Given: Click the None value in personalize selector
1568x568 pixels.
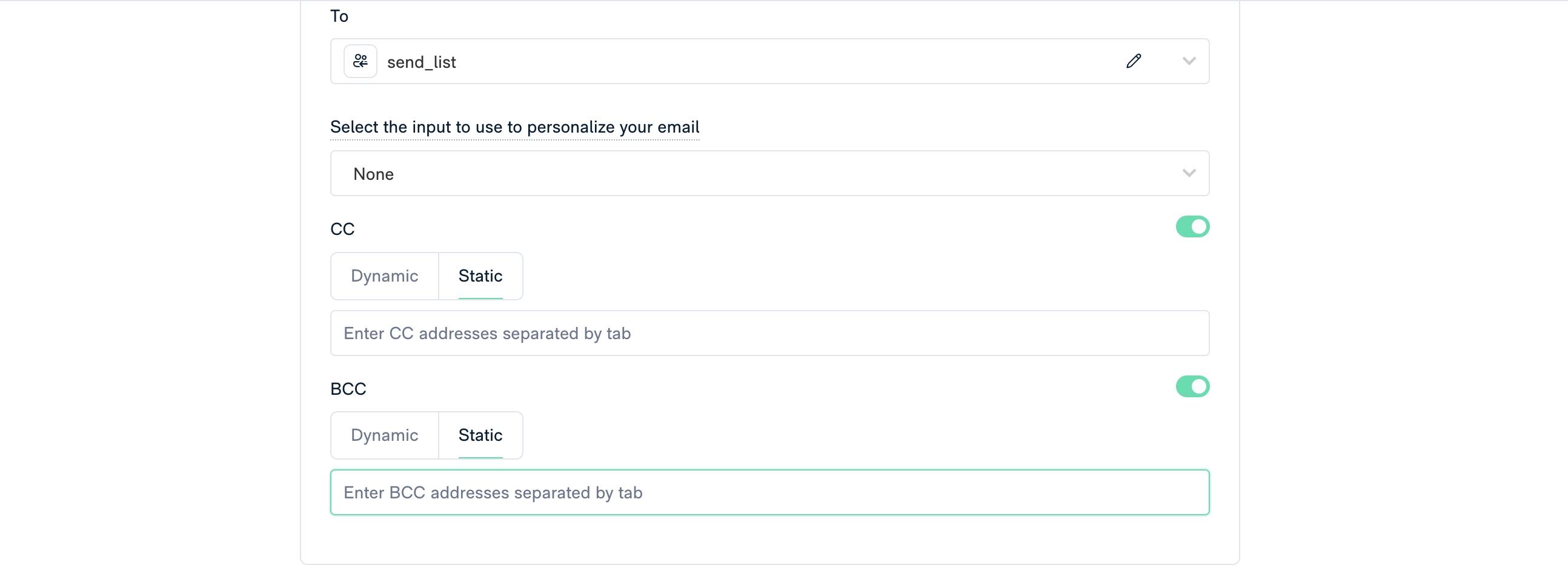Looking at the screenshot, I should pos(373,174).
